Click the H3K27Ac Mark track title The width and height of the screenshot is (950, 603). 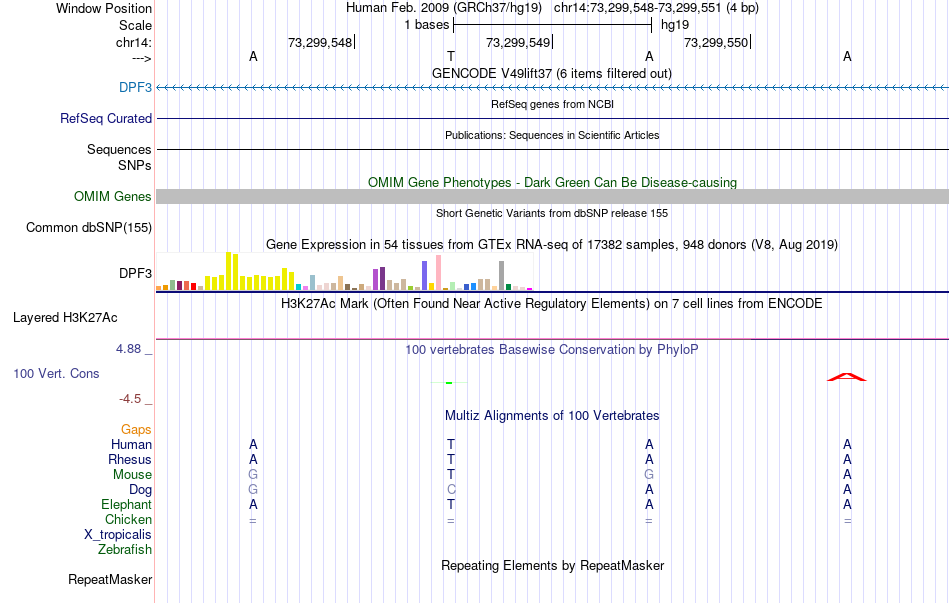tap(552, 304)
